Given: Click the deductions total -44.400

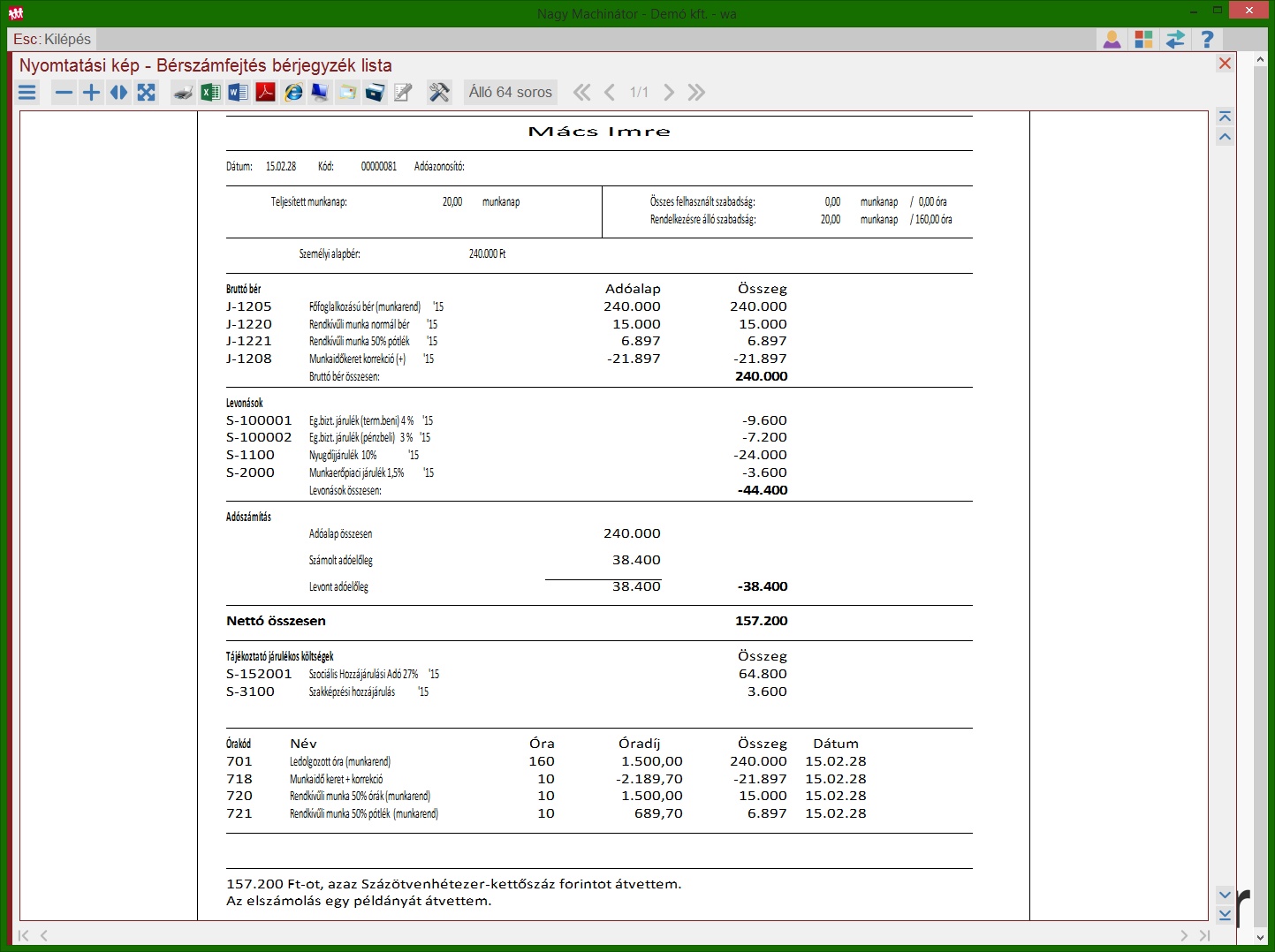Looking at the screenshot, I should [763, 490].
